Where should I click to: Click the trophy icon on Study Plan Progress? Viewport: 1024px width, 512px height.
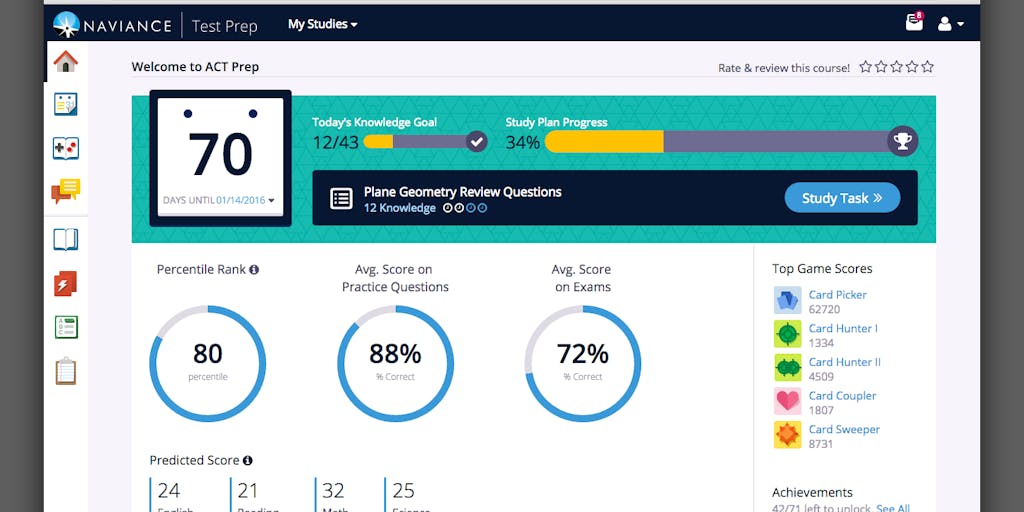903,142
